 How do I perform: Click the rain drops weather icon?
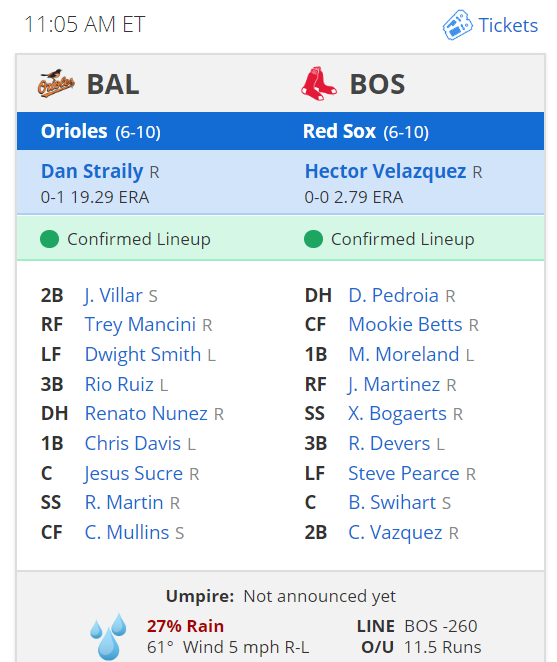click(x=109, y=636)
